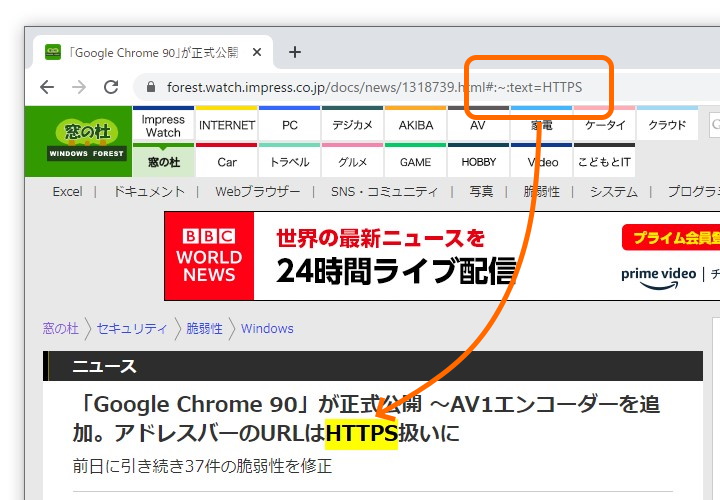Viewport: 720px width, 500px height.
Task: Open the Car nav tab
Action: (227, 162)
